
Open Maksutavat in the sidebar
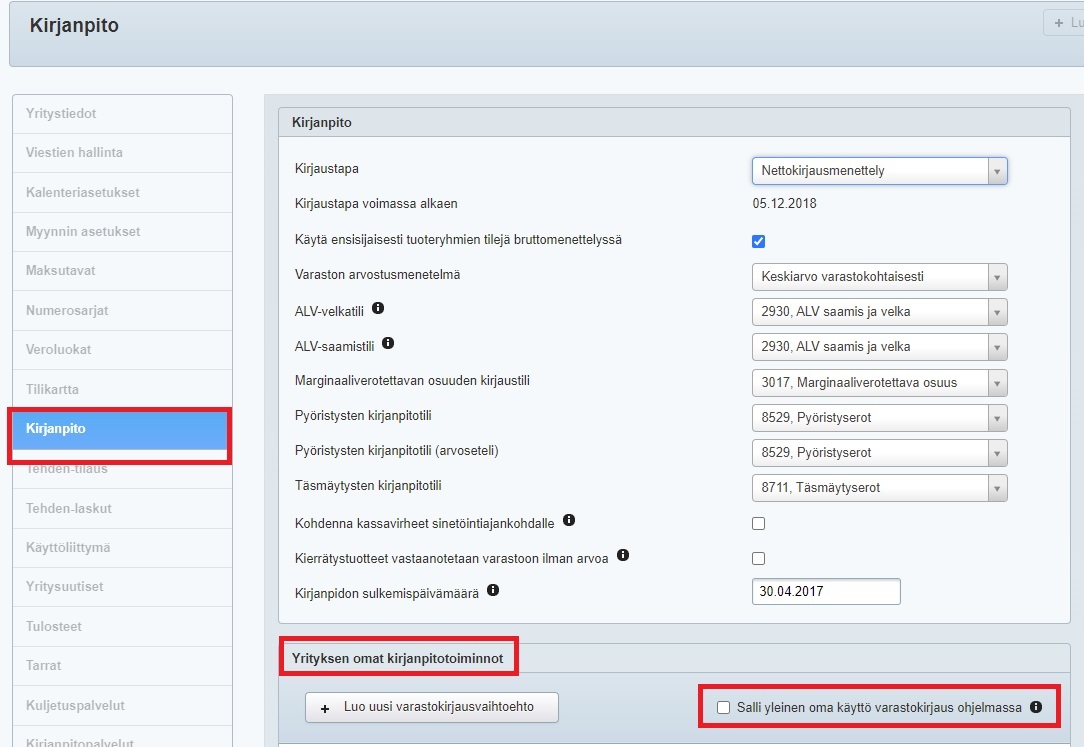[x=60, y=271]
